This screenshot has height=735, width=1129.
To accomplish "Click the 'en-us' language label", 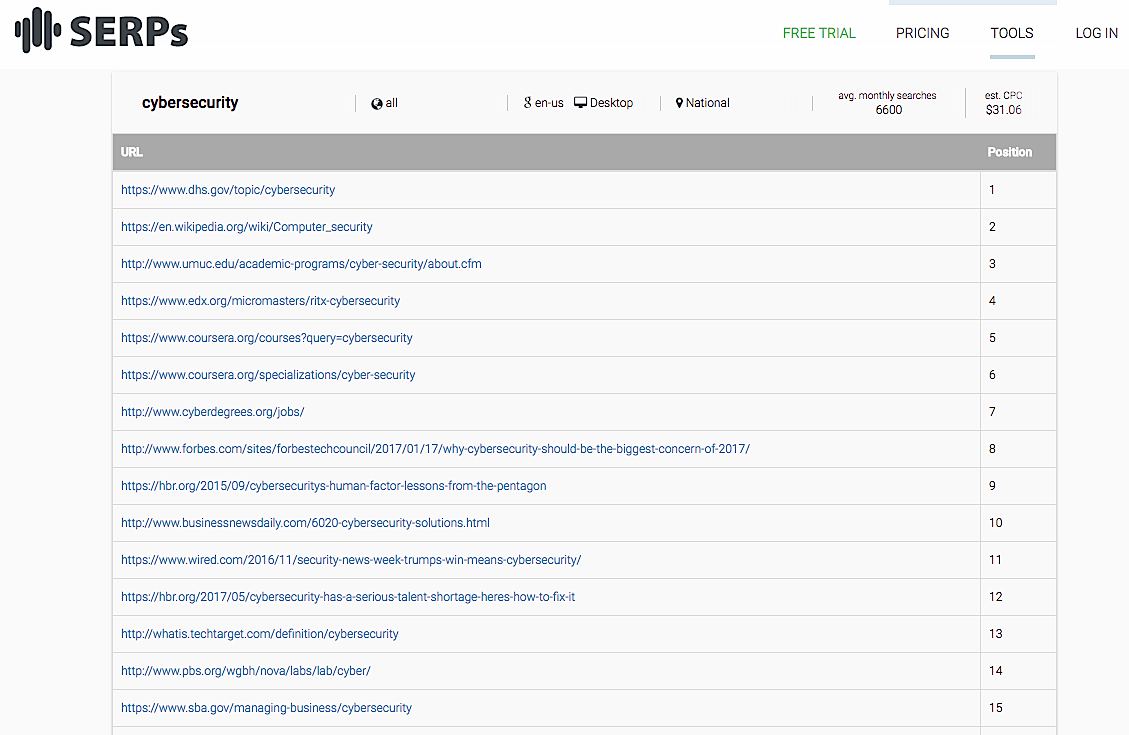I will [x=549, y=103].
